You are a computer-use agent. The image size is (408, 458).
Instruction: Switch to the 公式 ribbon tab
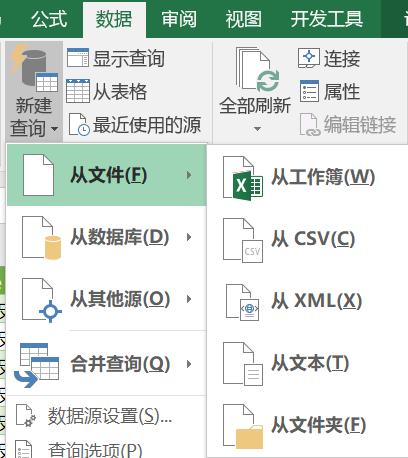click(x=49, y=19)
